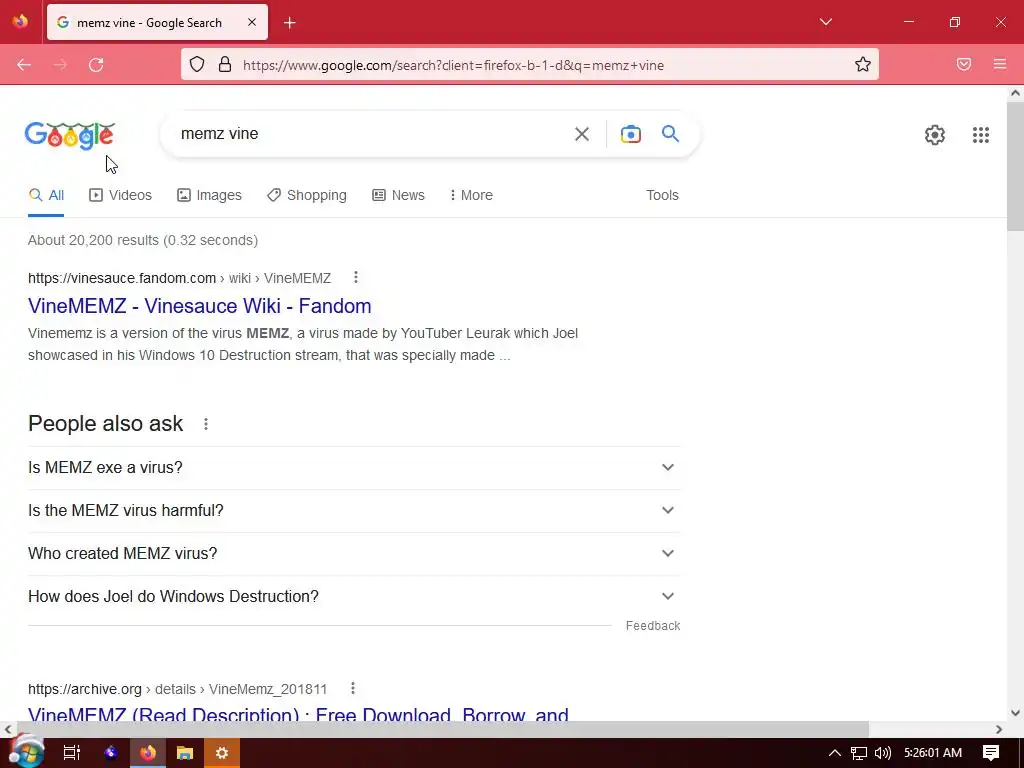This screenshot has height=768, width=1024.
Task: Open options dots next to People also ask
Action: (206, 424)
